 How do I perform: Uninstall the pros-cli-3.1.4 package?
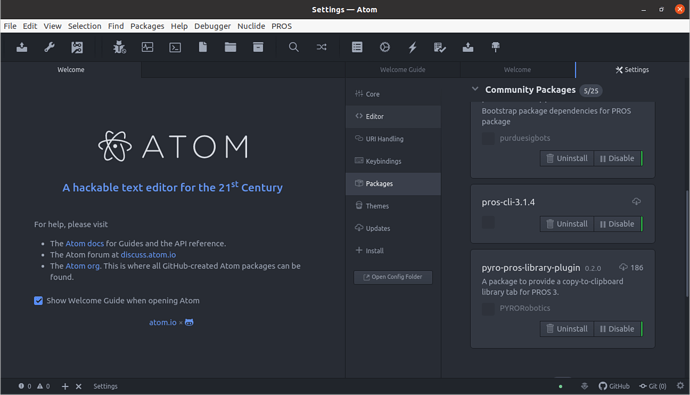coord(567,224)
